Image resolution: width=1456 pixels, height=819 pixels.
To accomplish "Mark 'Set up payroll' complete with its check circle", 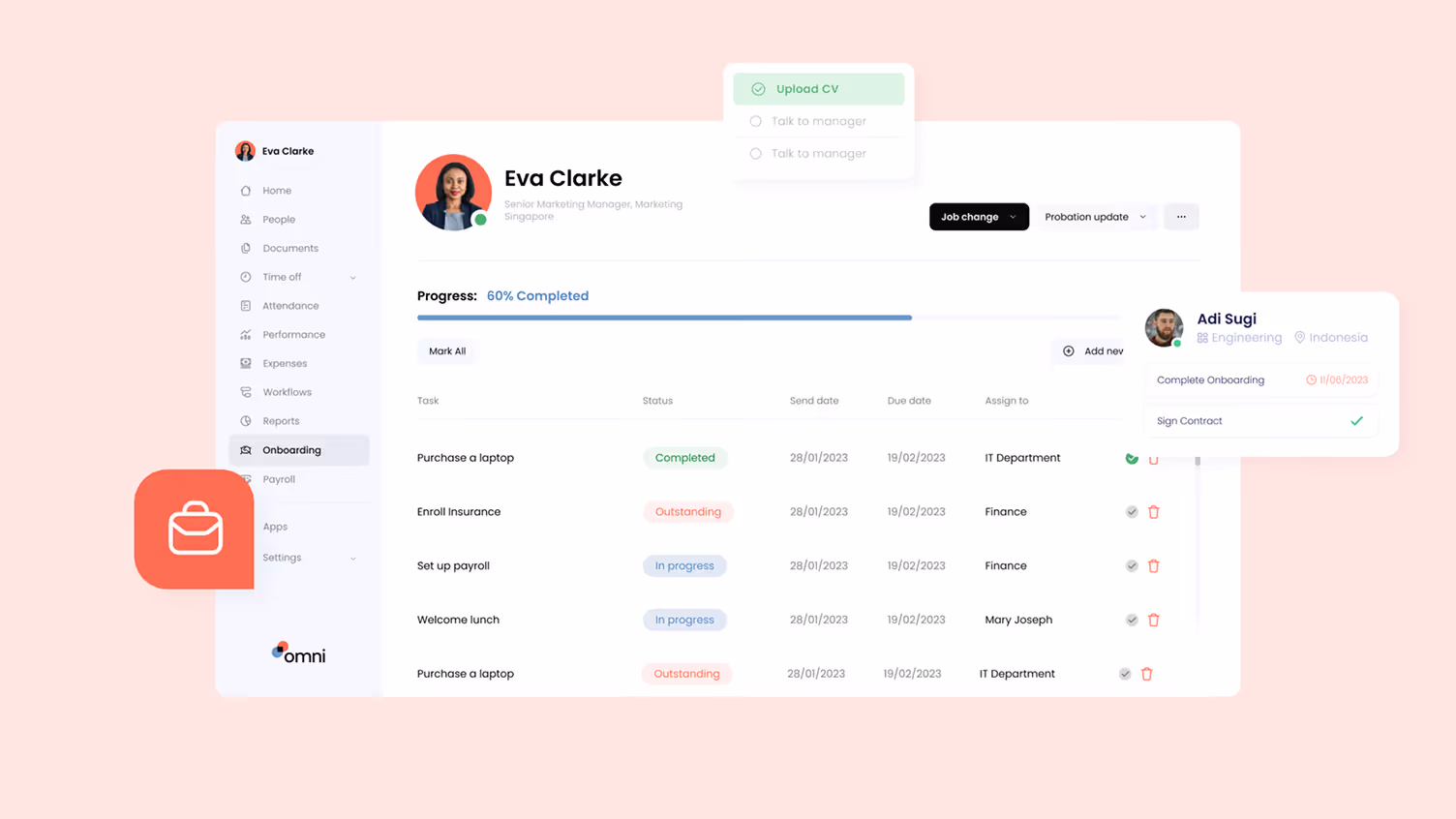I will point(1131,565).
